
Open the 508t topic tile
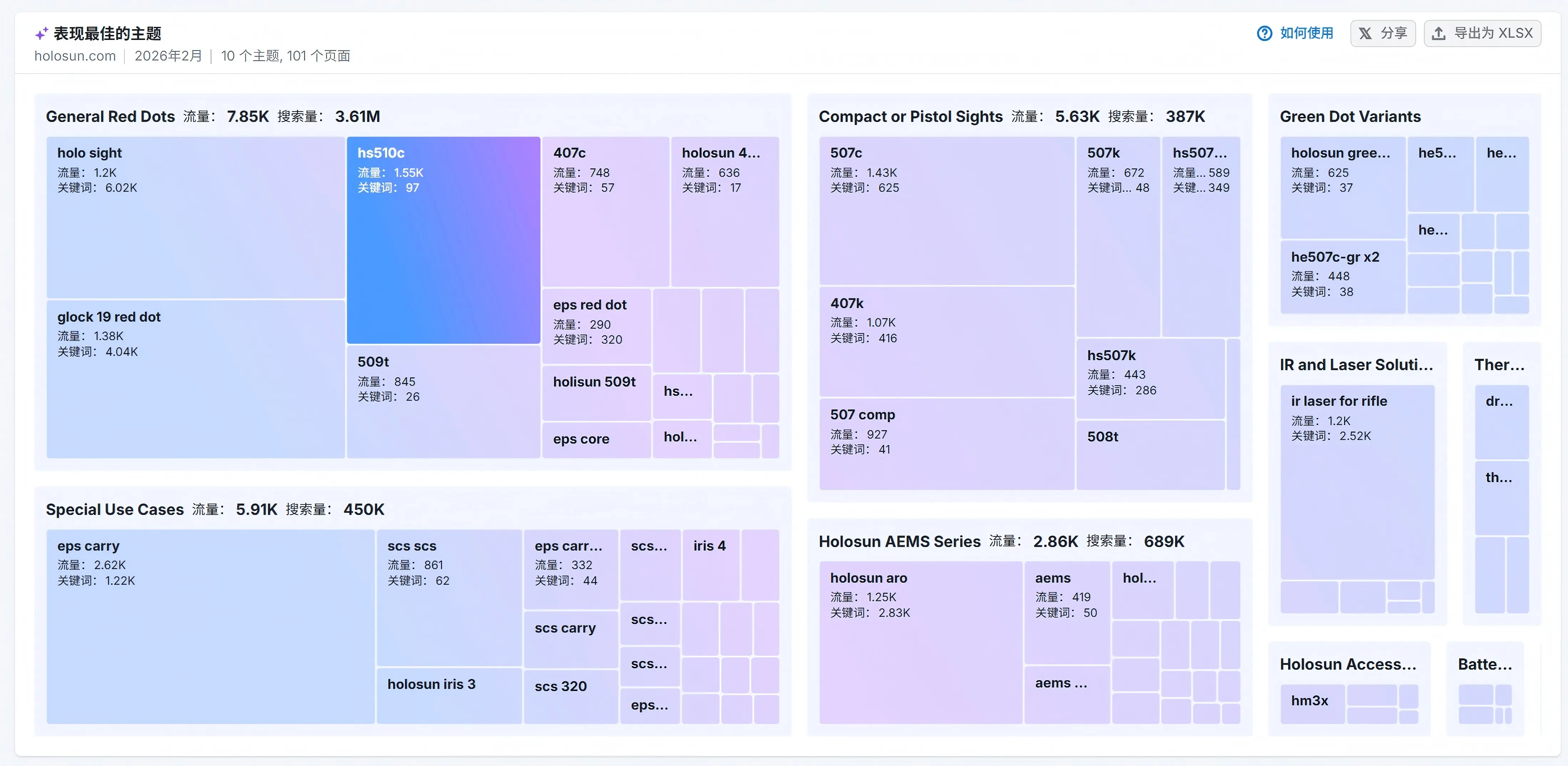pyautogui.click(x=1150, y=455)
